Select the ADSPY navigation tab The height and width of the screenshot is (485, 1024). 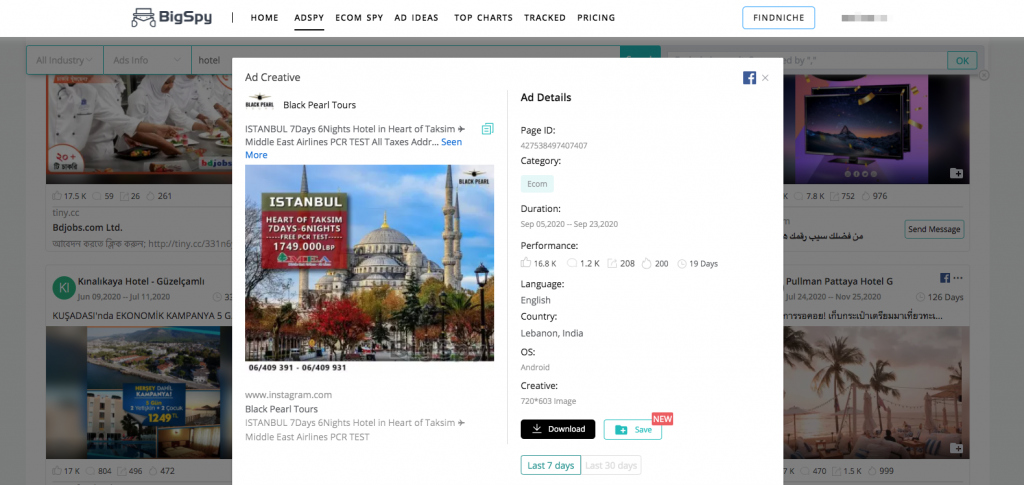[309, 18]
